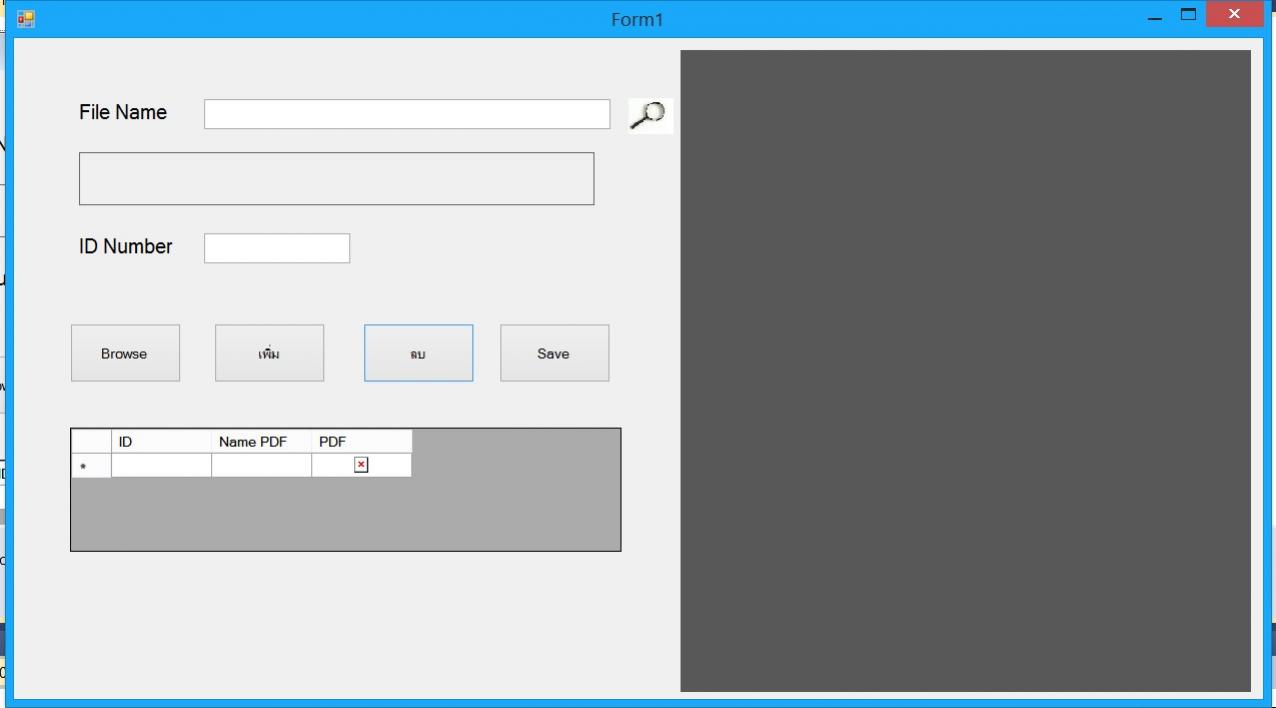Viewport: 1276px width, 708px height.
Task: Click the ID Number label
Action: 126,246
